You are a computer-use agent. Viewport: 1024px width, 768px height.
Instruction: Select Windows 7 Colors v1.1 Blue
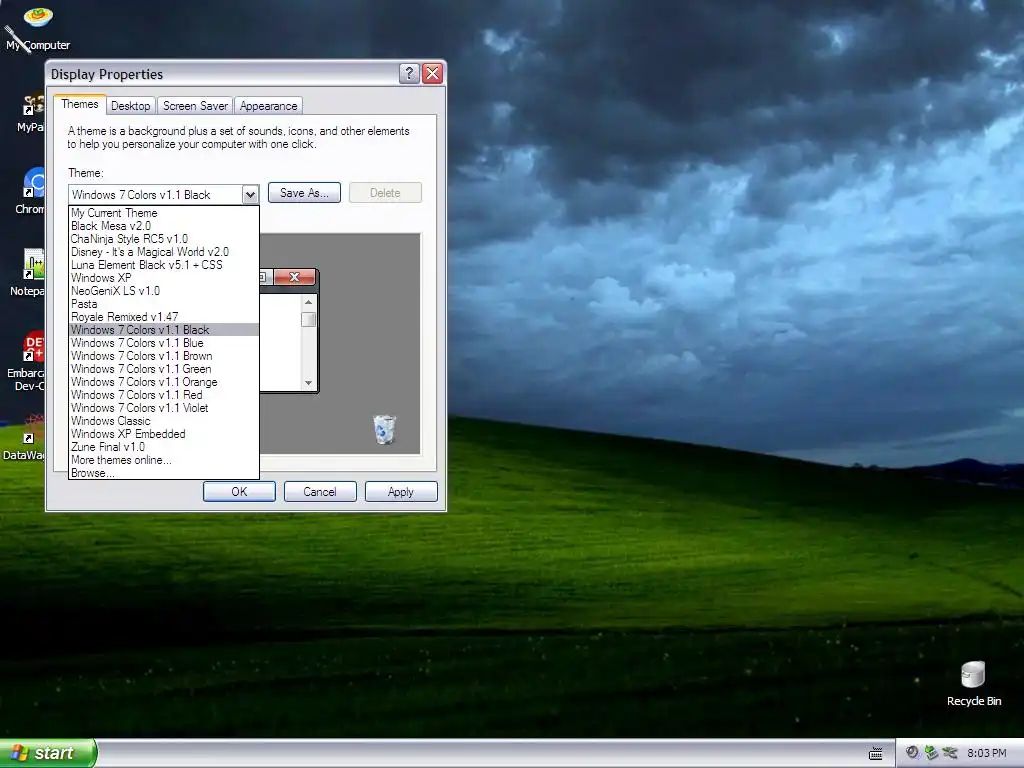tap(164, 343)
